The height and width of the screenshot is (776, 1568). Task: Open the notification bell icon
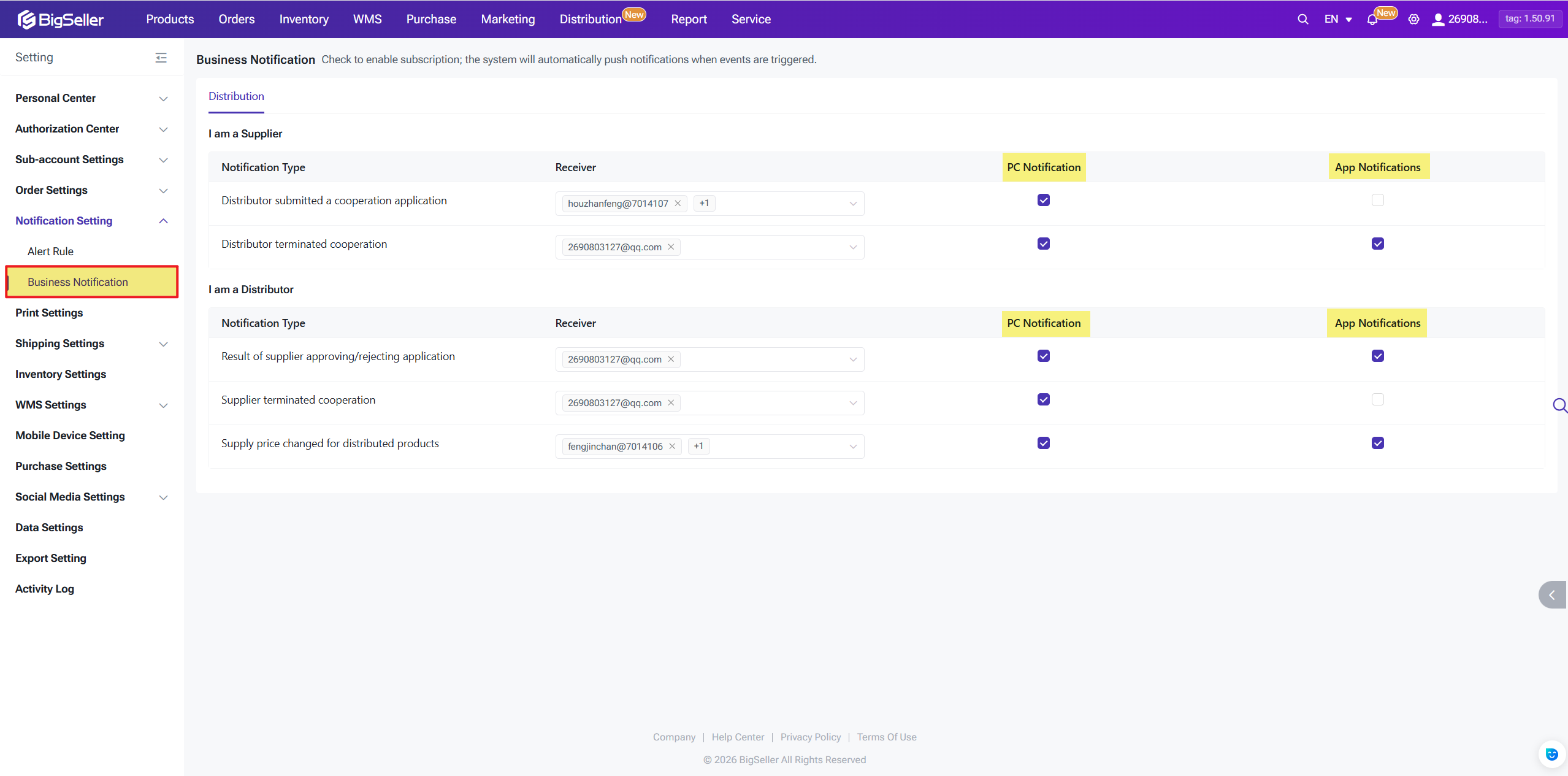[x=1372, y=20]
